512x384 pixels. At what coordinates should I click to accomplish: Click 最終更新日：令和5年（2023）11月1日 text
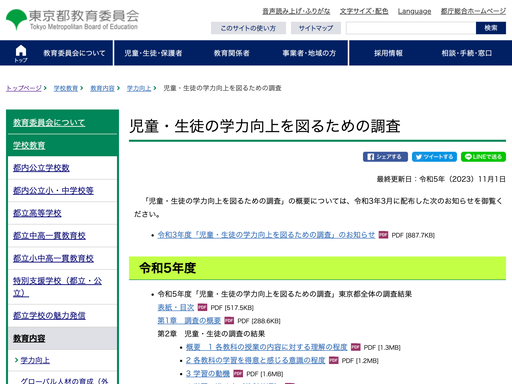click(441, 179)
